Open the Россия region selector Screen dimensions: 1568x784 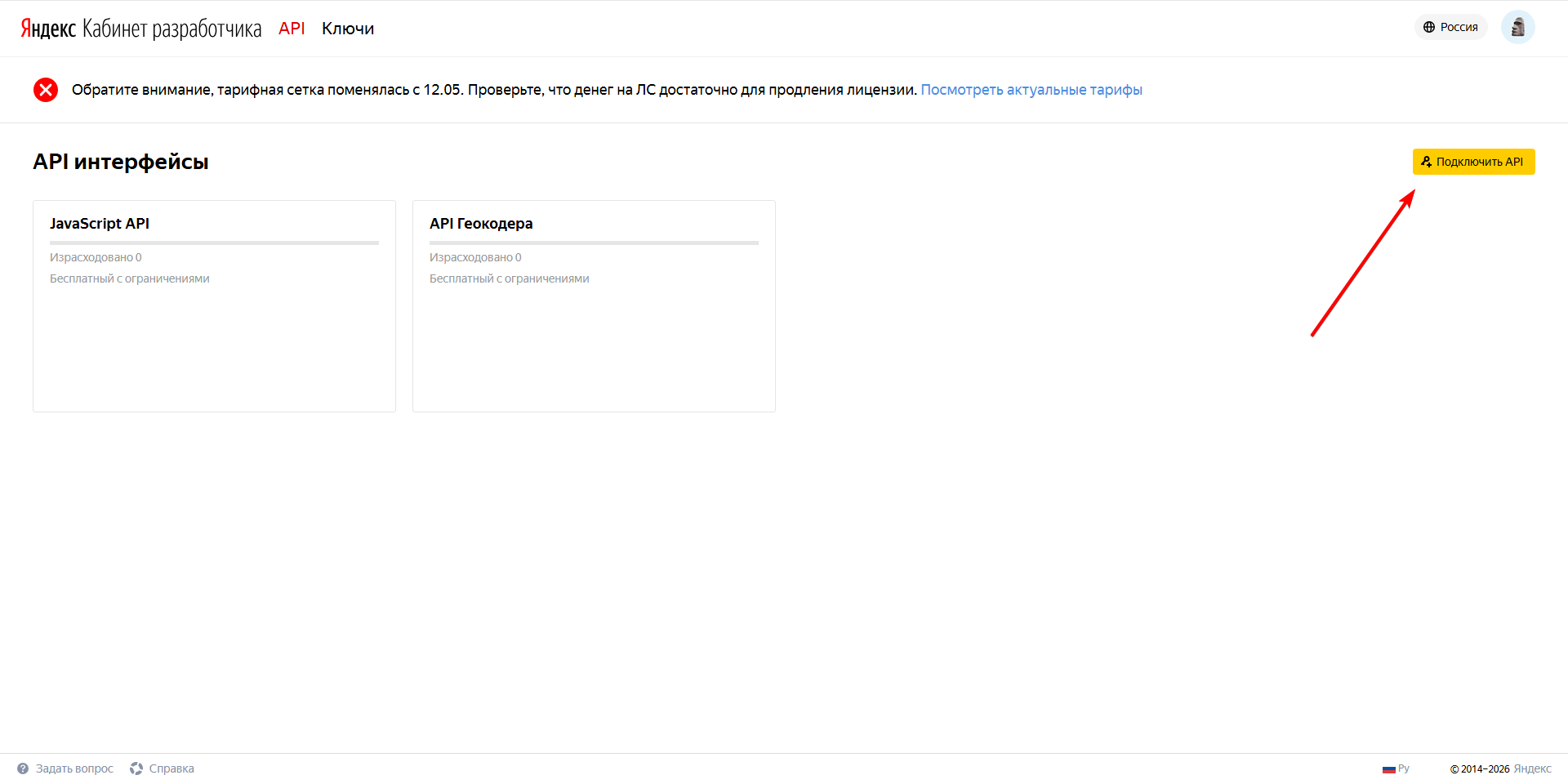[1450, 27]
